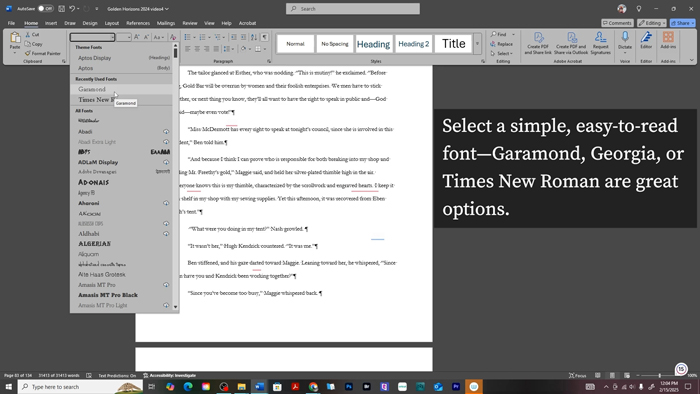Image resolution: width=700 pixels, height=394 pixels.
Task: Click the Increase Indent icon
Action: (243, 37)
